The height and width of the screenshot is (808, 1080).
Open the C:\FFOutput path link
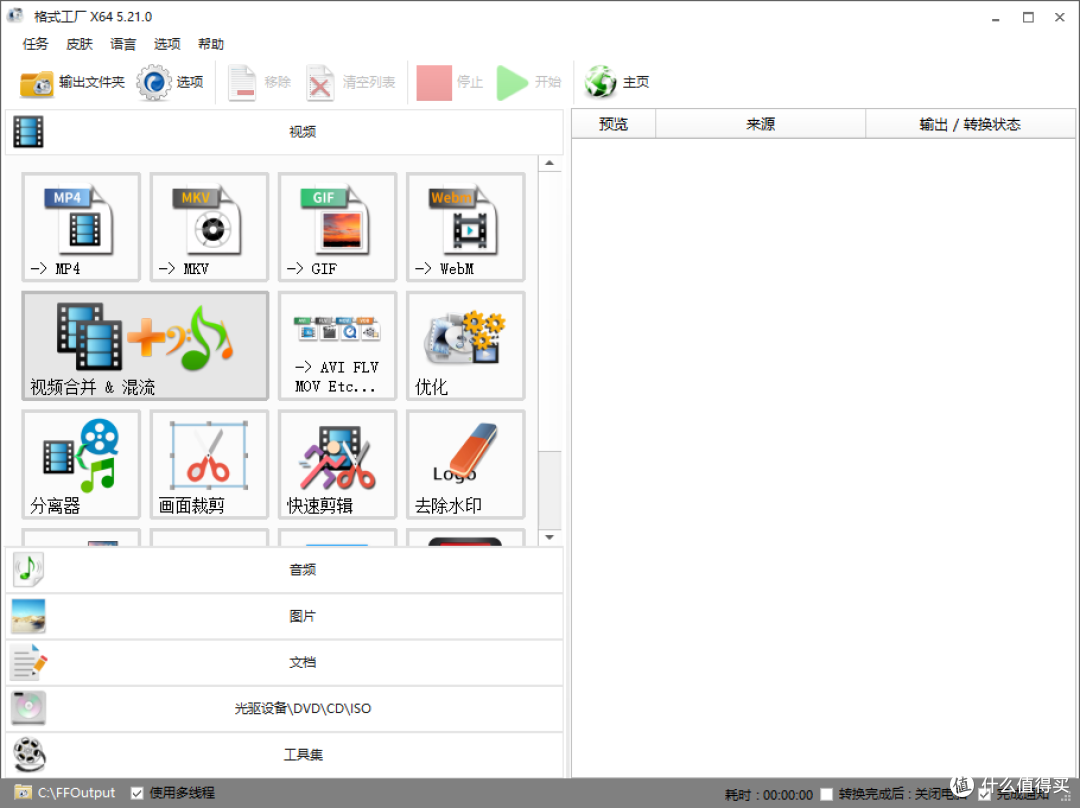point(76,793)
